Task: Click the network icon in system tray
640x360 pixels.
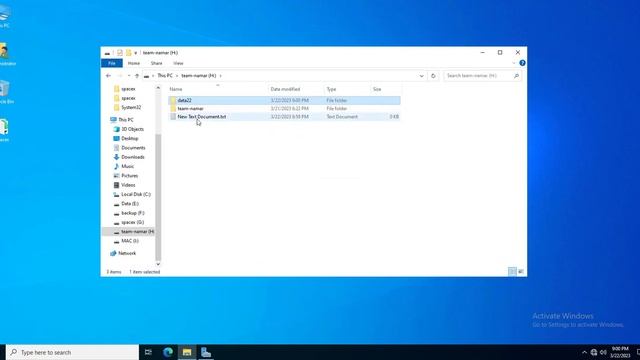Action: click(594, 352)
